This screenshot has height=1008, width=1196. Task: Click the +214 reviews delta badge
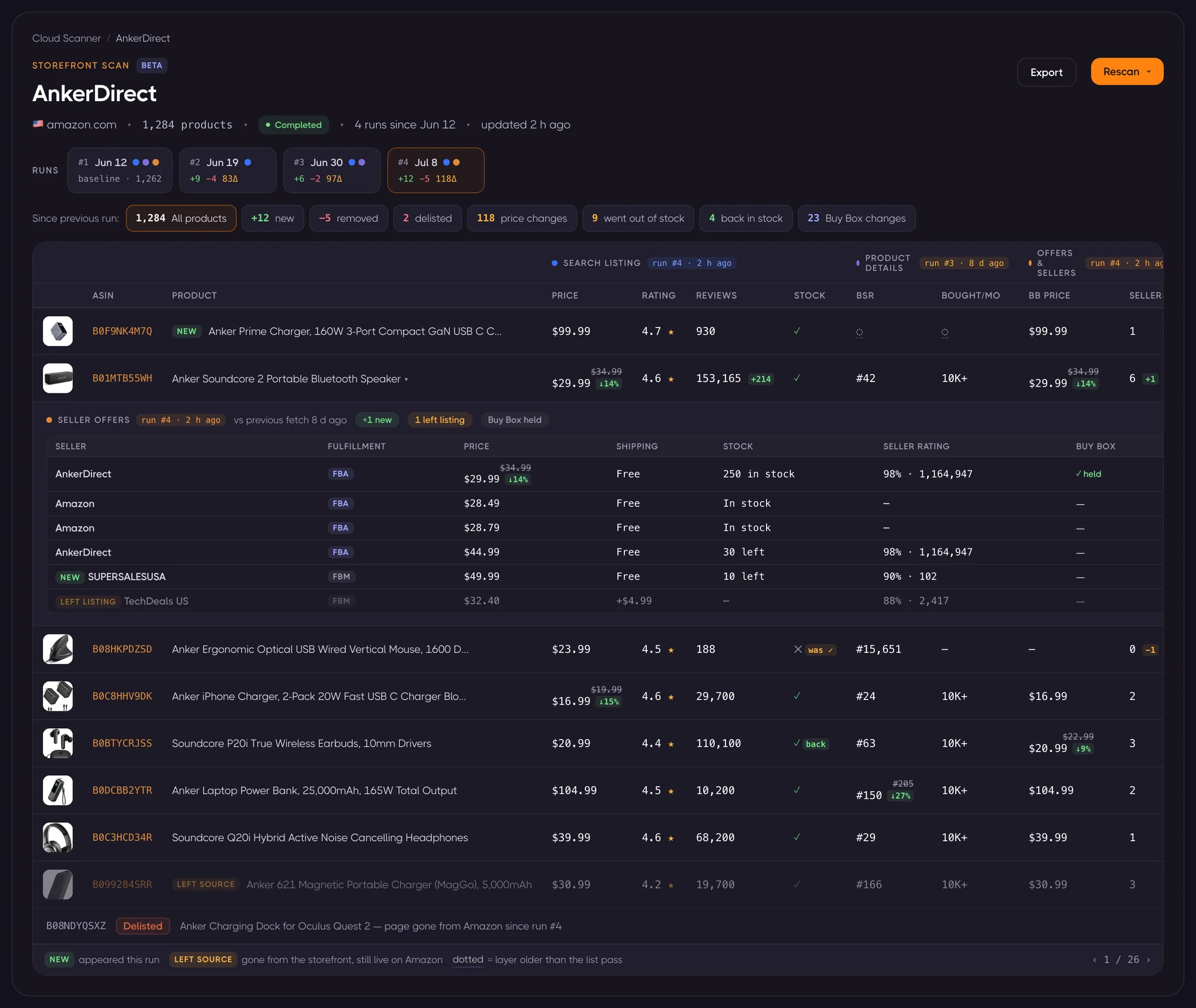[x=761, y=379]
